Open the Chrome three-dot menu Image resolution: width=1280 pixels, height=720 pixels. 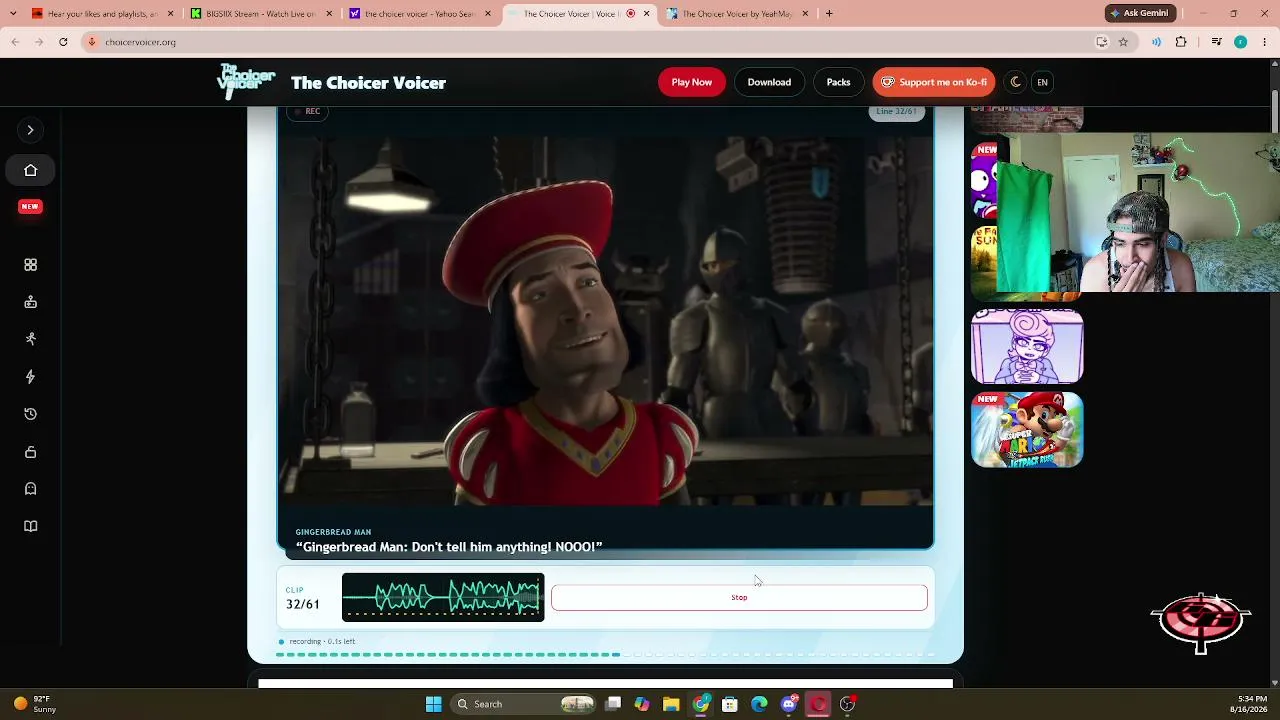1265,42
